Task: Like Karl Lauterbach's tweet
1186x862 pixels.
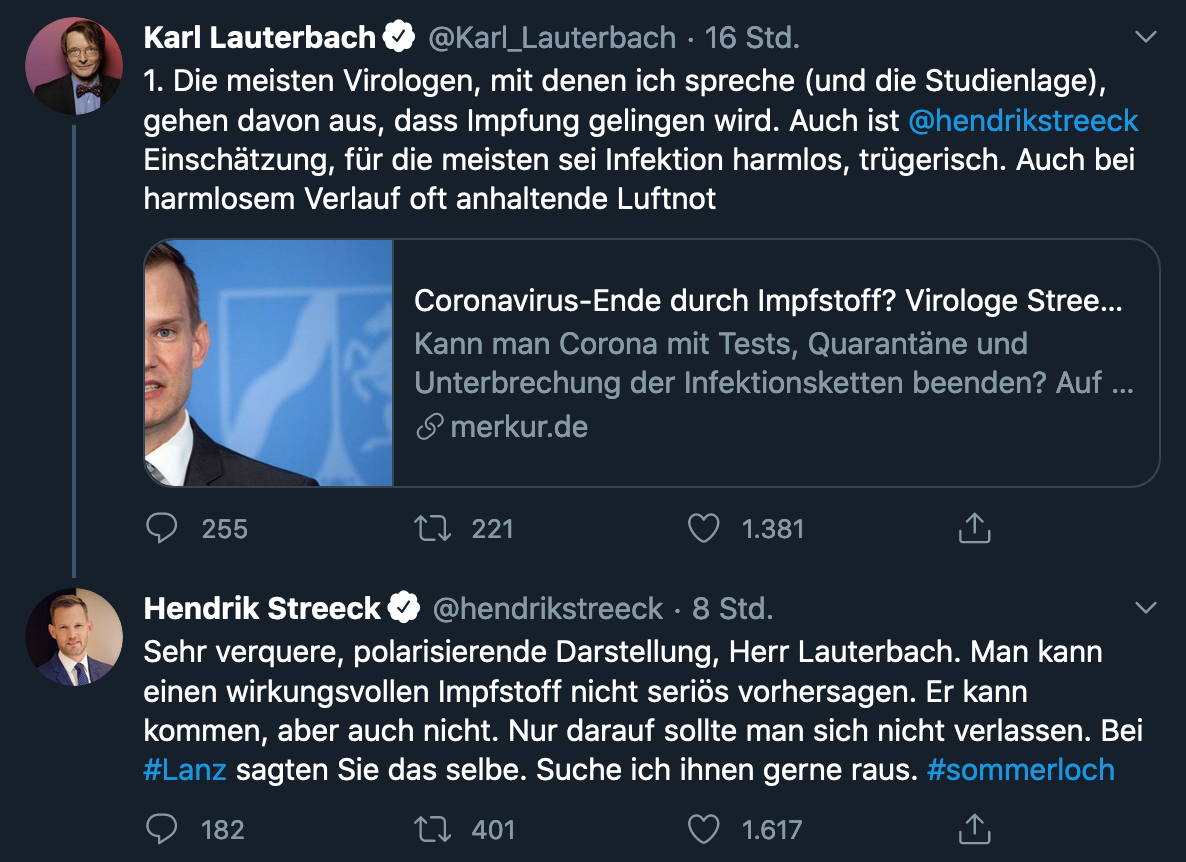Action: [x=703, y=528]
